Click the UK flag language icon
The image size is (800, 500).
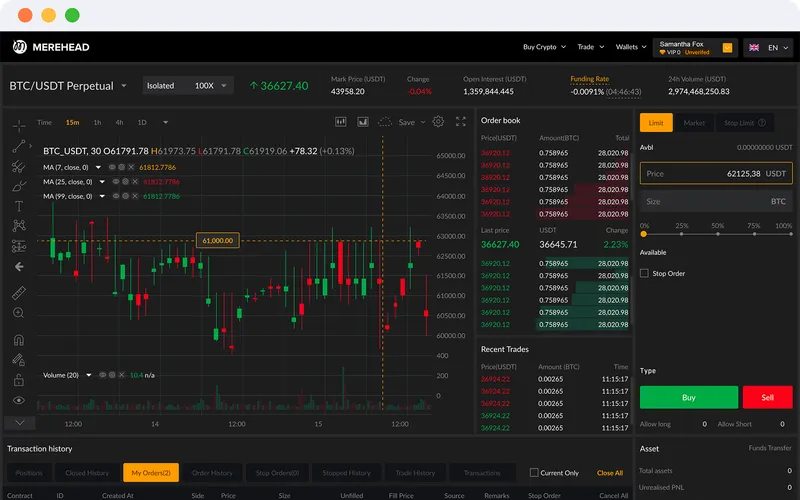point(754,47)
